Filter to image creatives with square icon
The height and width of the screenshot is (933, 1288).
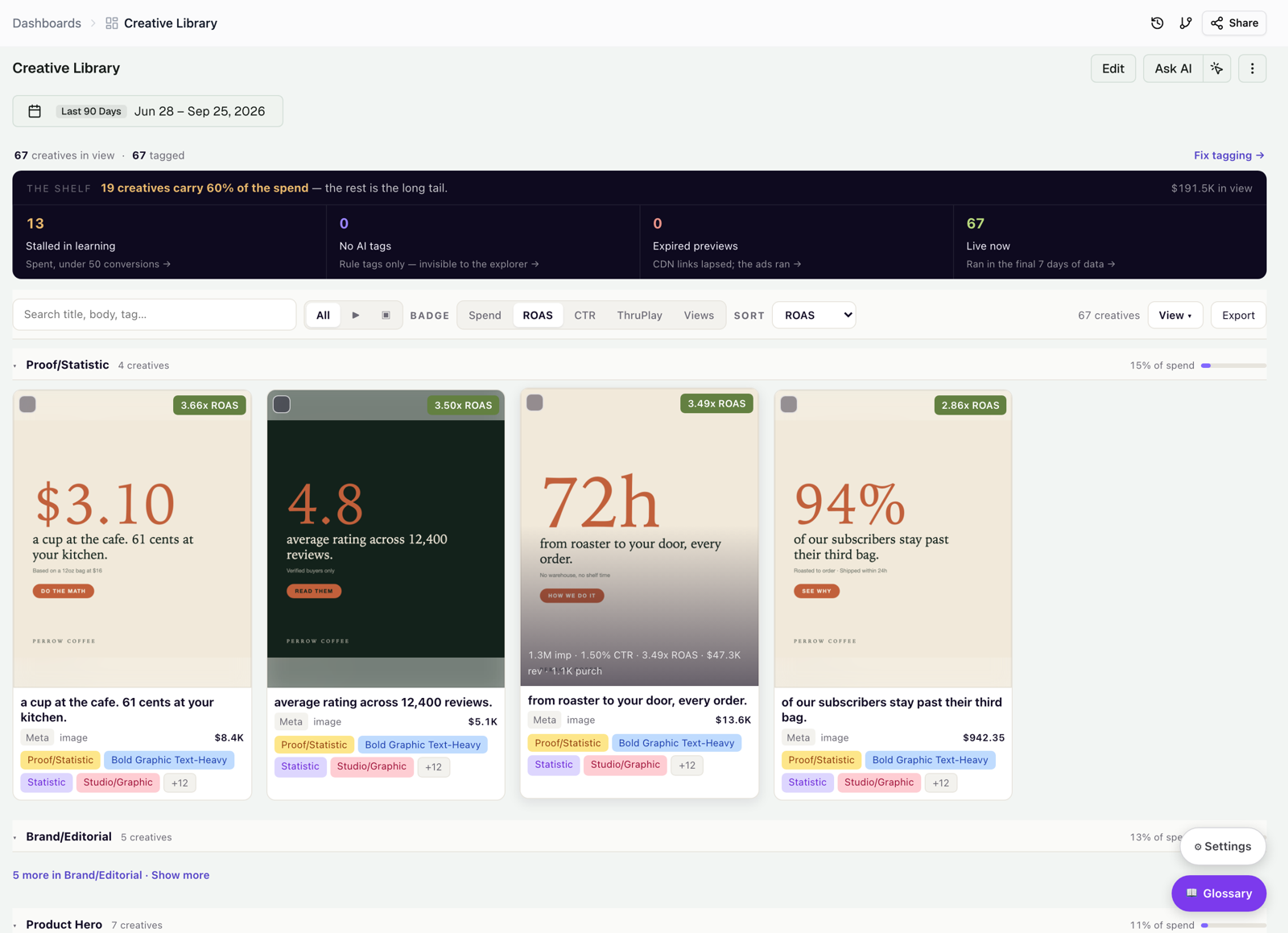[x=386, y=315]
